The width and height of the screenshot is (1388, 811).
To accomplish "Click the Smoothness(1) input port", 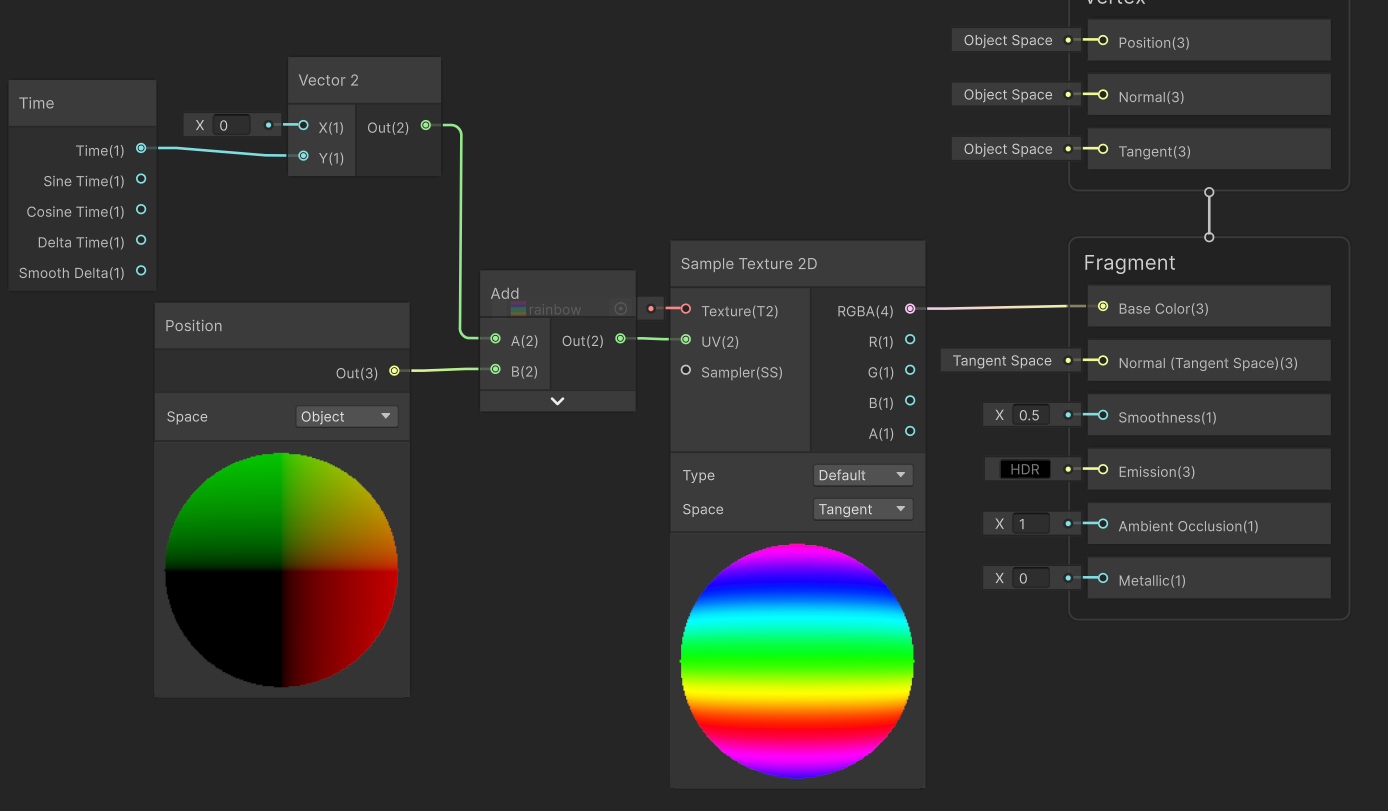I will pos(1103,415).
